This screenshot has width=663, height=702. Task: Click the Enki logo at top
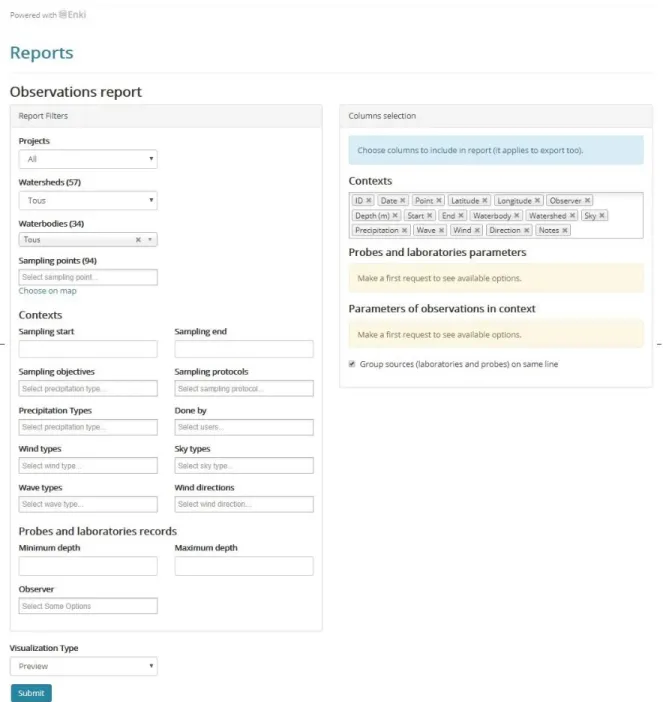(x=73, y=14)
